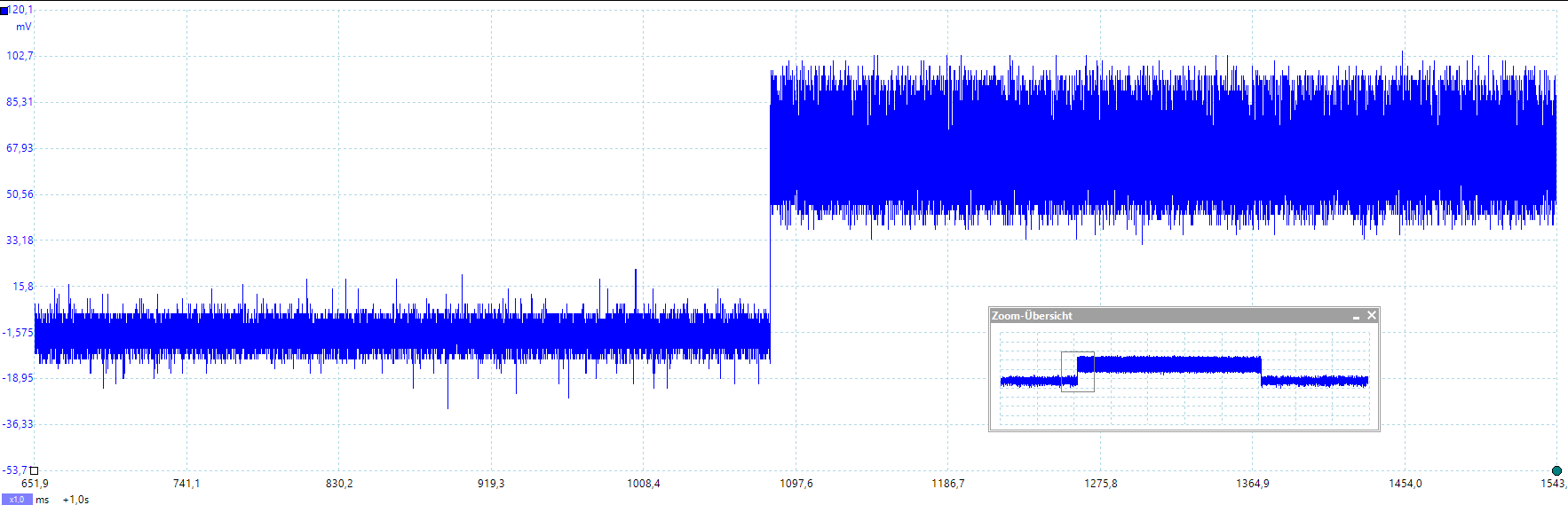1568x505 pixels.
Task: Click the Zoom-Übersicht title bar
Action: (x=1184, y=315)
